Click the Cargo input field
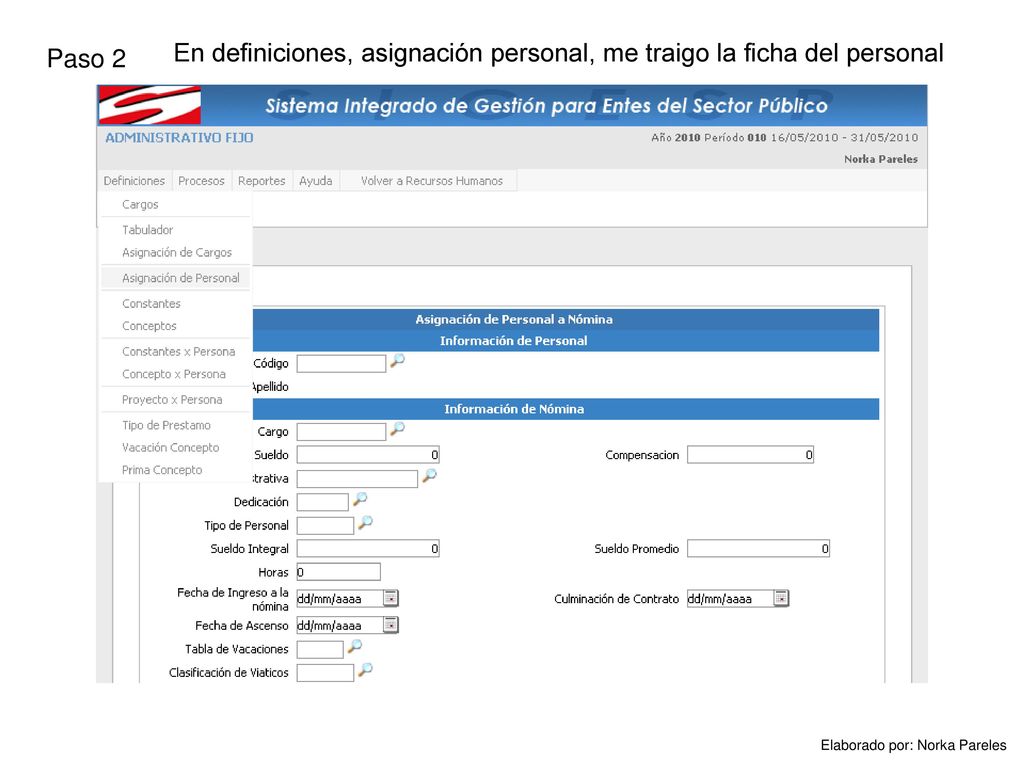The width and height of the screenshot is (1024, 768). 341,432
